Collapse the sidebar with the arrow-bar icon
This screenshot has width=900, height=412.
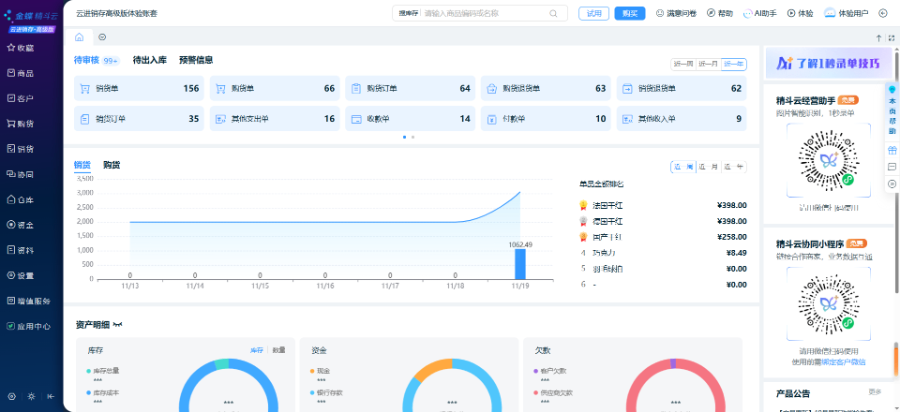pyautogui.click(x=51, y=396)
